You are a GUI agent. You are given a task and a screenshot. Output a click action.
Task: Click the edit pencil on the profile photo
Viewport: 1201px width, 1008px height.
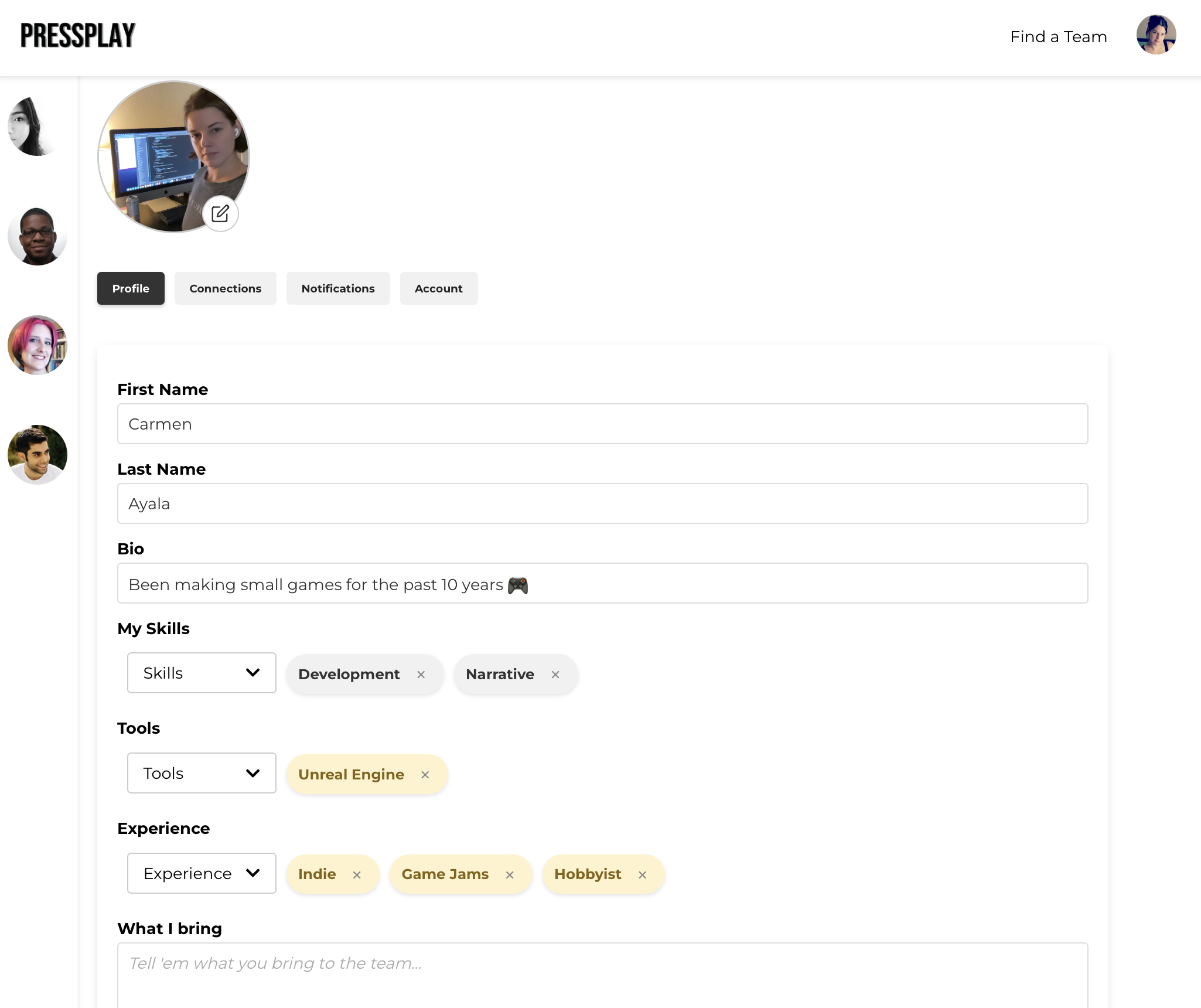point(220,214)
